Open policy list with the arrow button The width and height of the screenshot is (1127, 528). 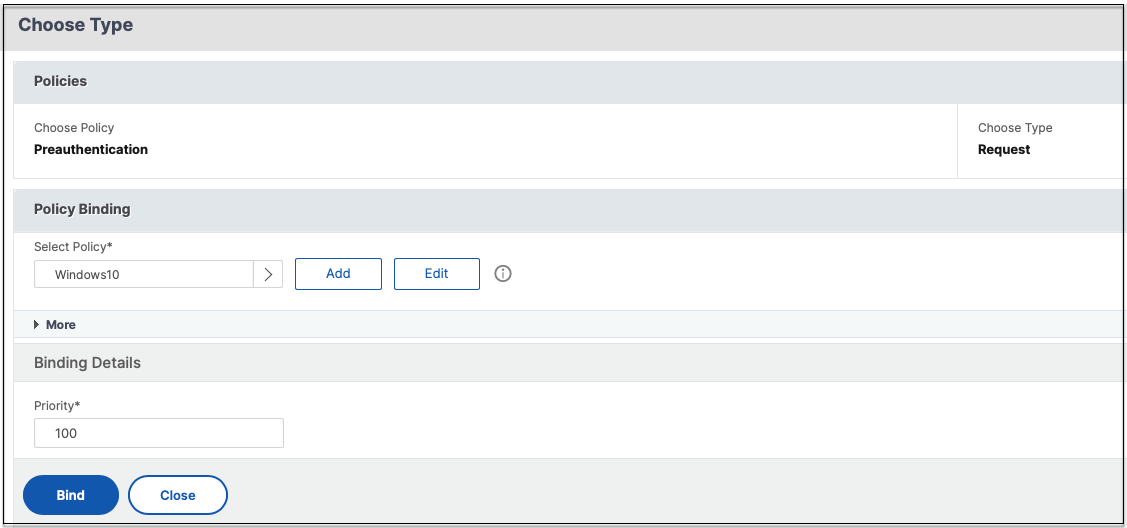coord(268,274)
